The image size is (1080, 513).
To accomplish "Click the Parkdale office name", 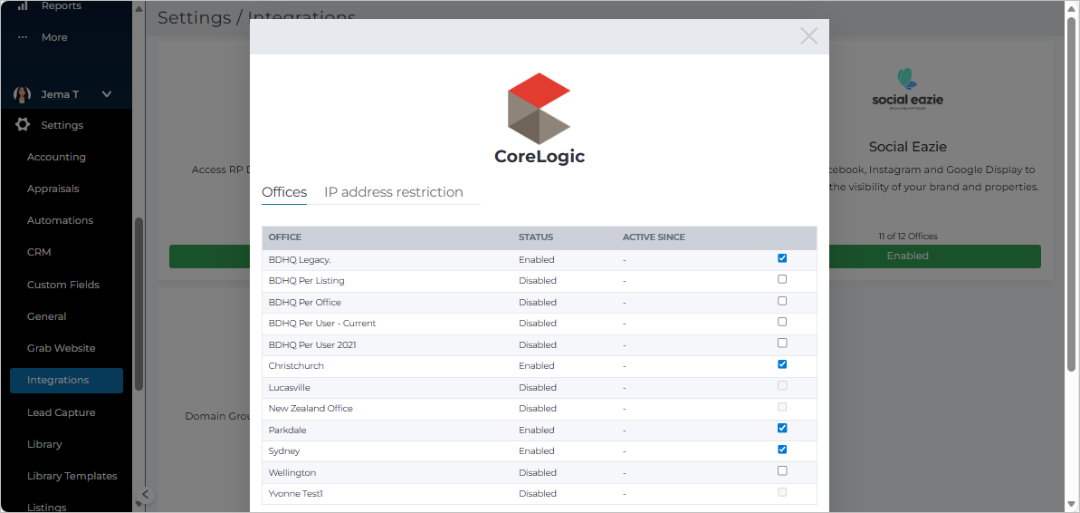I will point(287,430).
